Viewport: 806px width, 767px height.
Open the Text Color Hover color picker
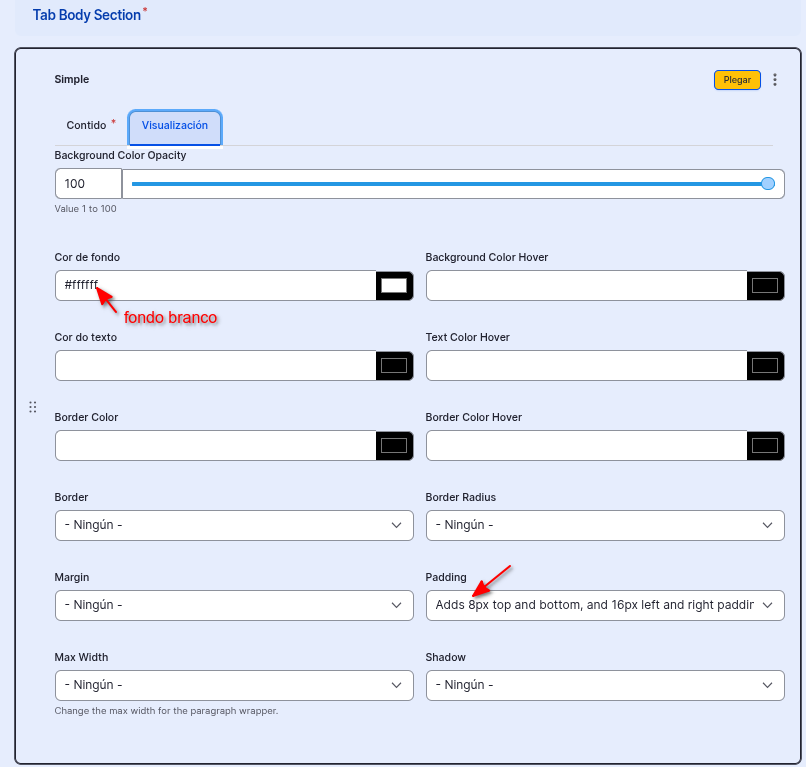(765, 366)
